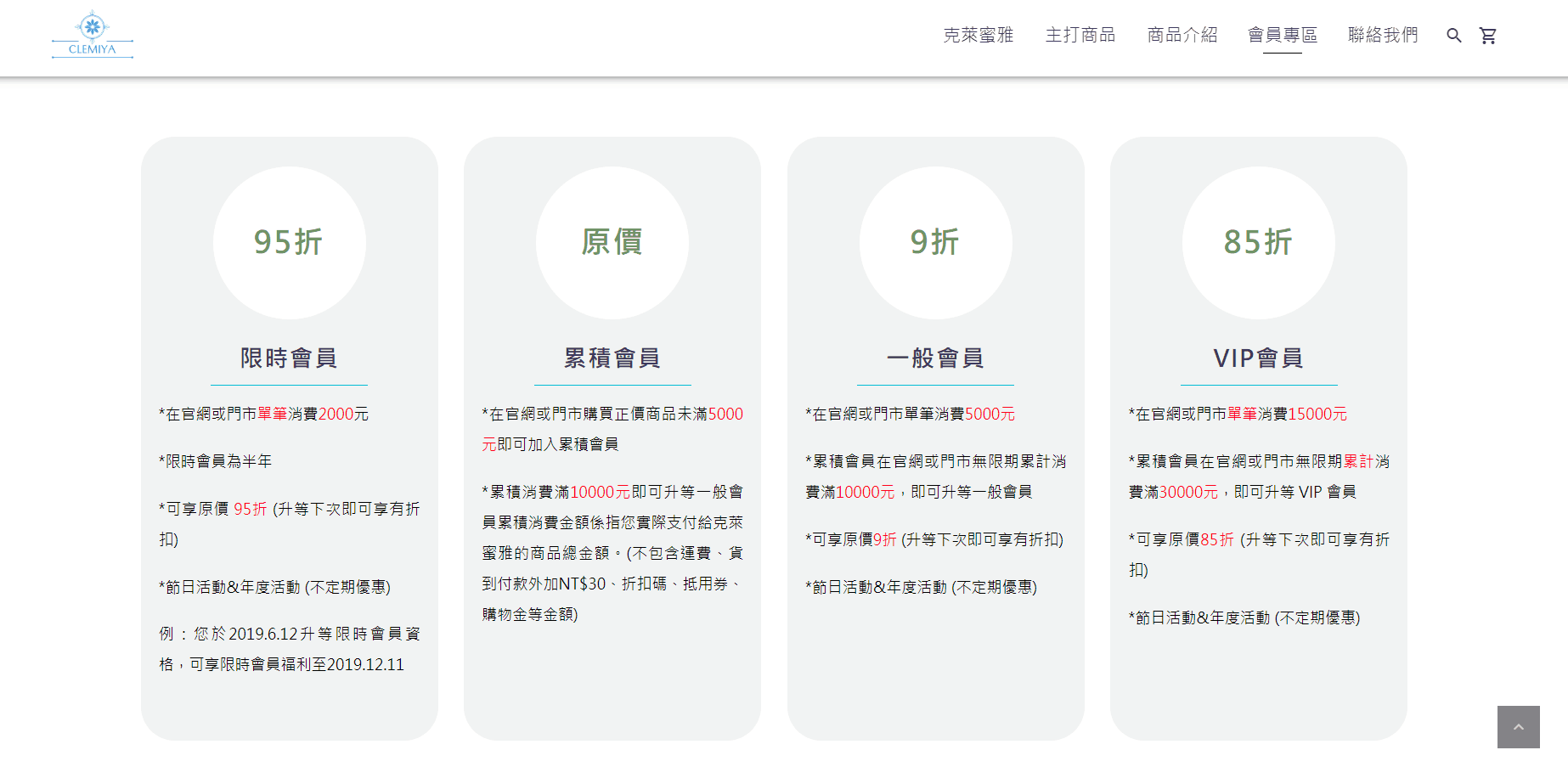The height and width of the screenshot is (767, 1568).
Task: Click text 單筆消費15000元
Action: (x=1288, y=414)
